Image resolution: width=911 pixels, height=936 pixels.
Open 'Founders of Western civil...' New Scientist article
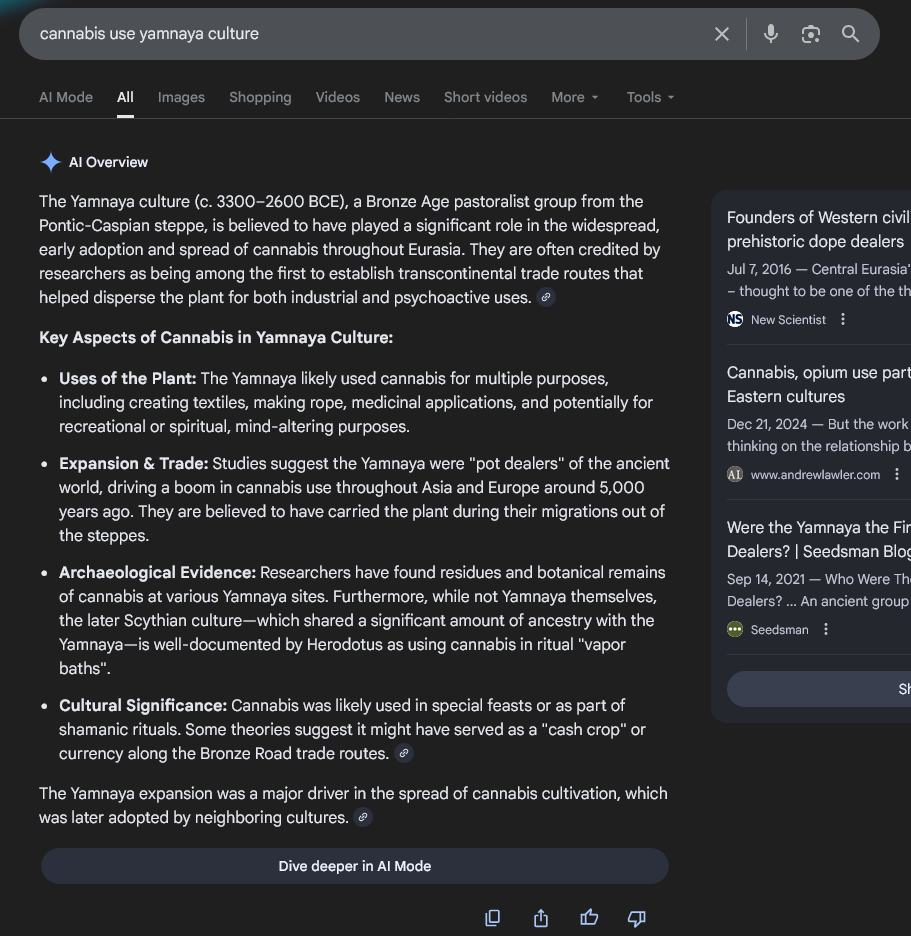pyautogui.click(x=818, y=229)
